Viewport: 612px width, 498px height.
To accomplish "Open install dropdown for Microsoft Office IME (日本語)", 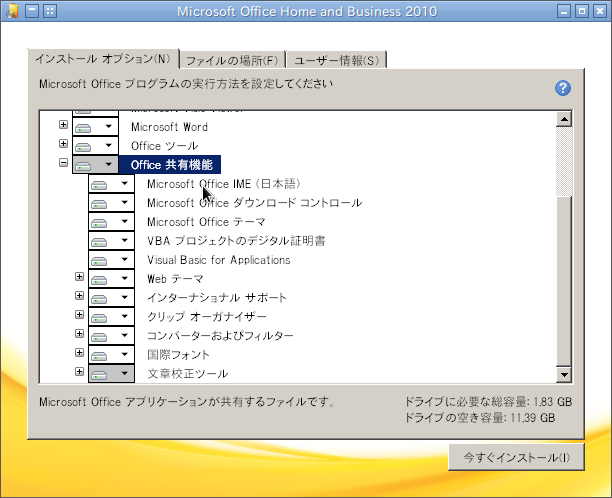I will pos(112,183).
